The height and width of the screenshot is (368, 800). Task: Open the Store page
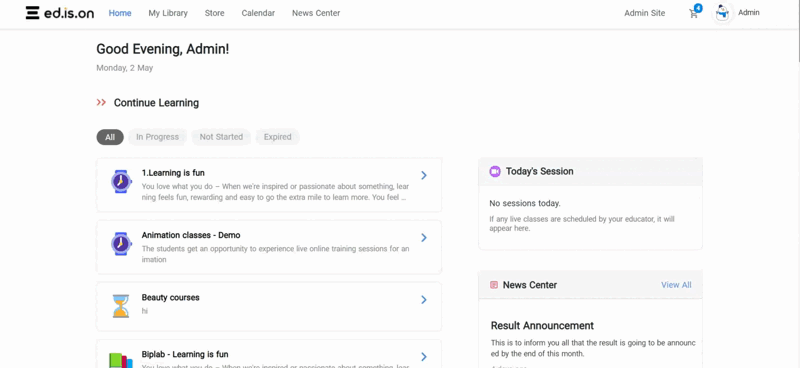click(214, 13)
